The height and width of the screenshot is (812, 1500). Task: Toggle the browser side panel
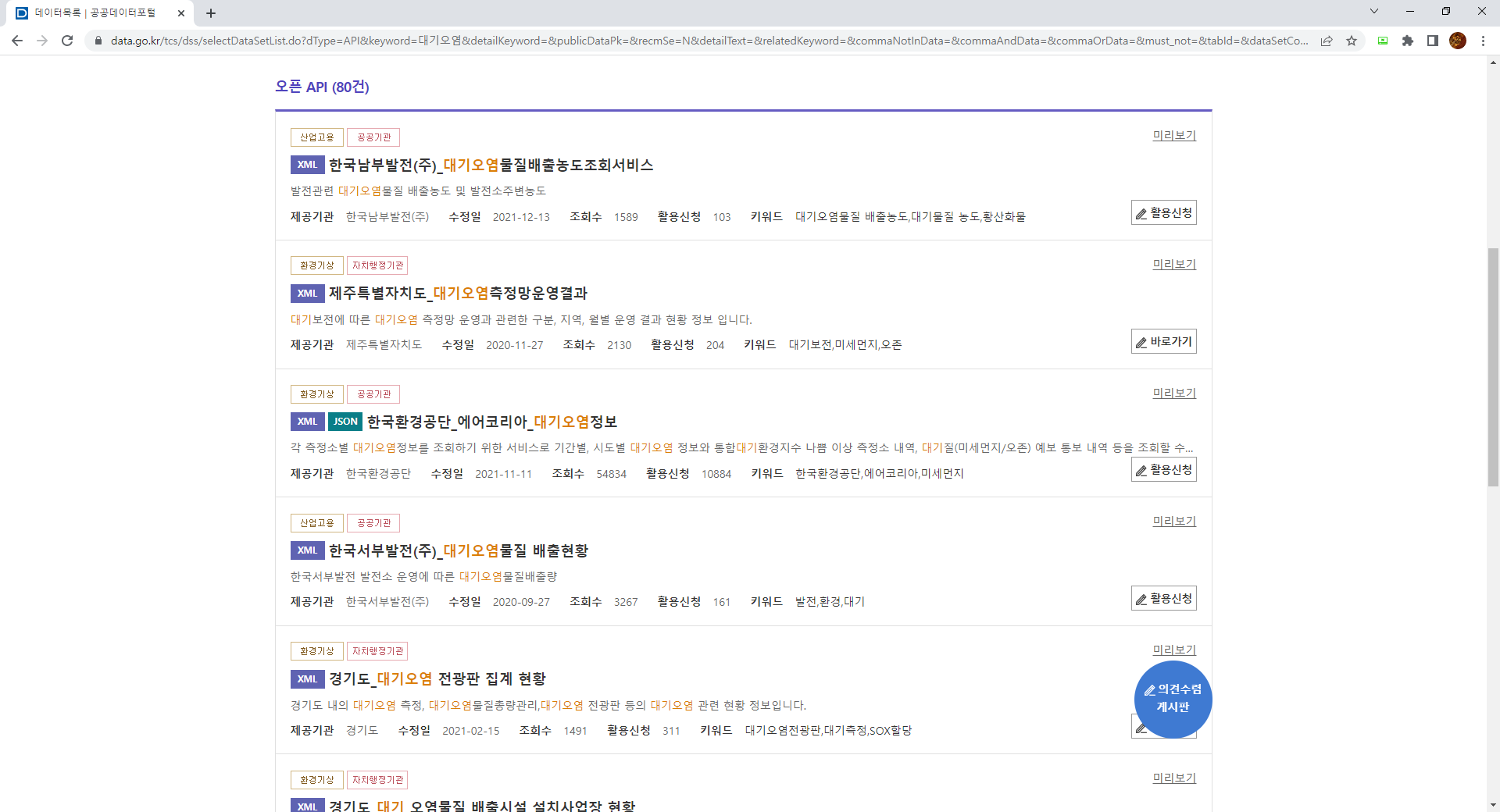[x=1433, y=41]
